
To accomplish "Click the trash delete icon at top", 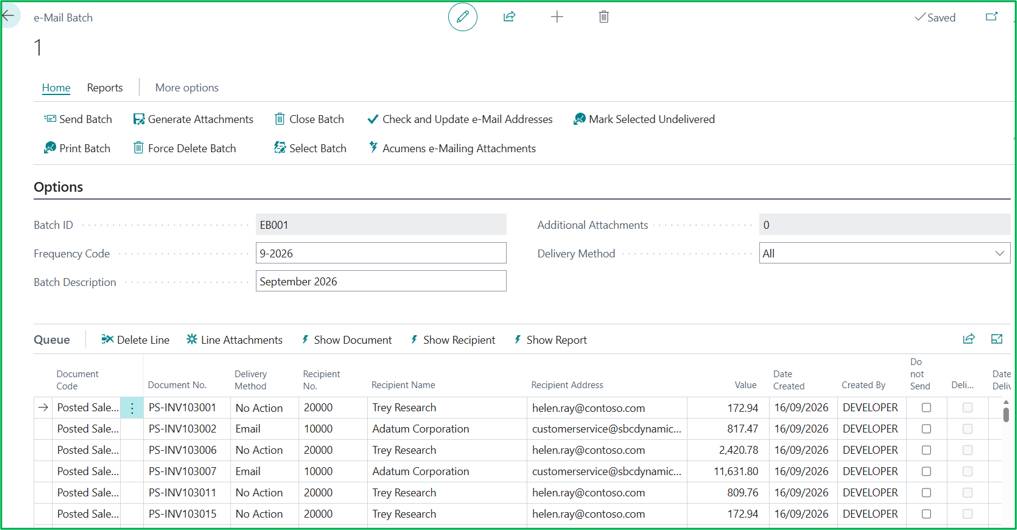I will point(603,17).
